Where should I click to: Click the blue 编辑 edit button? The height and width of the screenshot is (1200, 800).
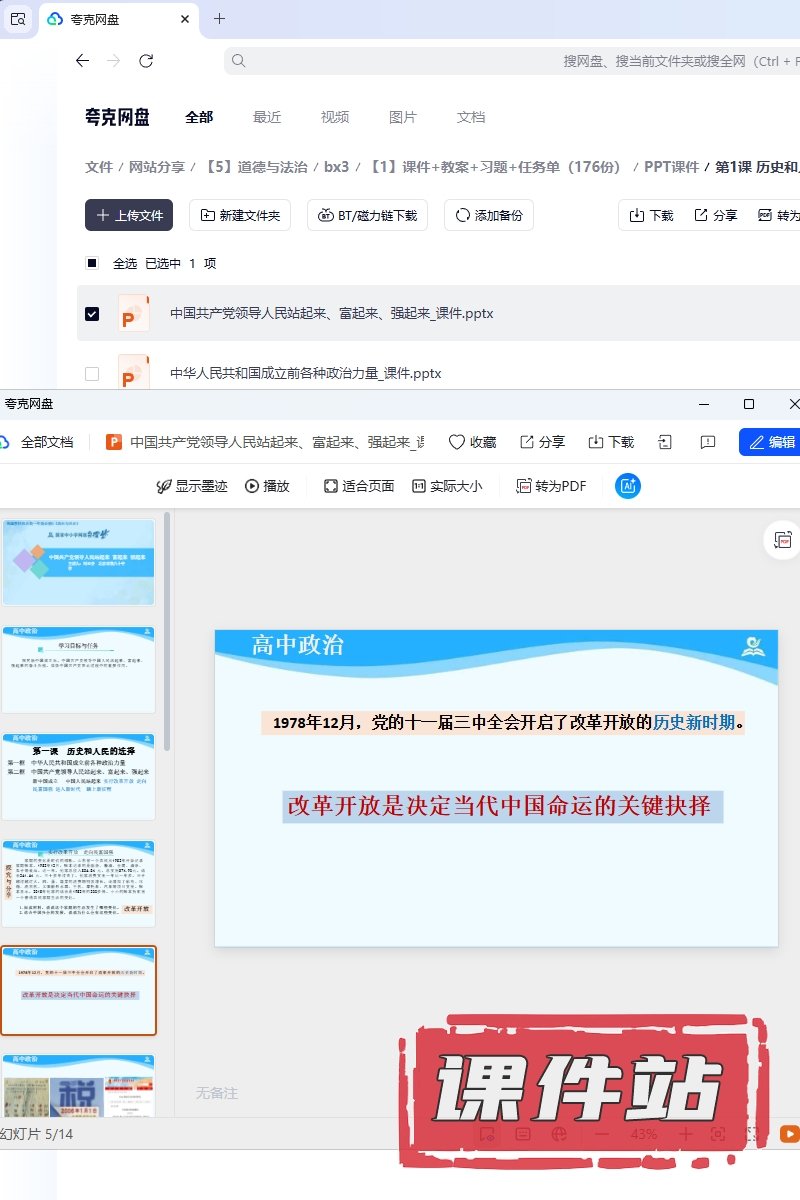click(771, 442)
